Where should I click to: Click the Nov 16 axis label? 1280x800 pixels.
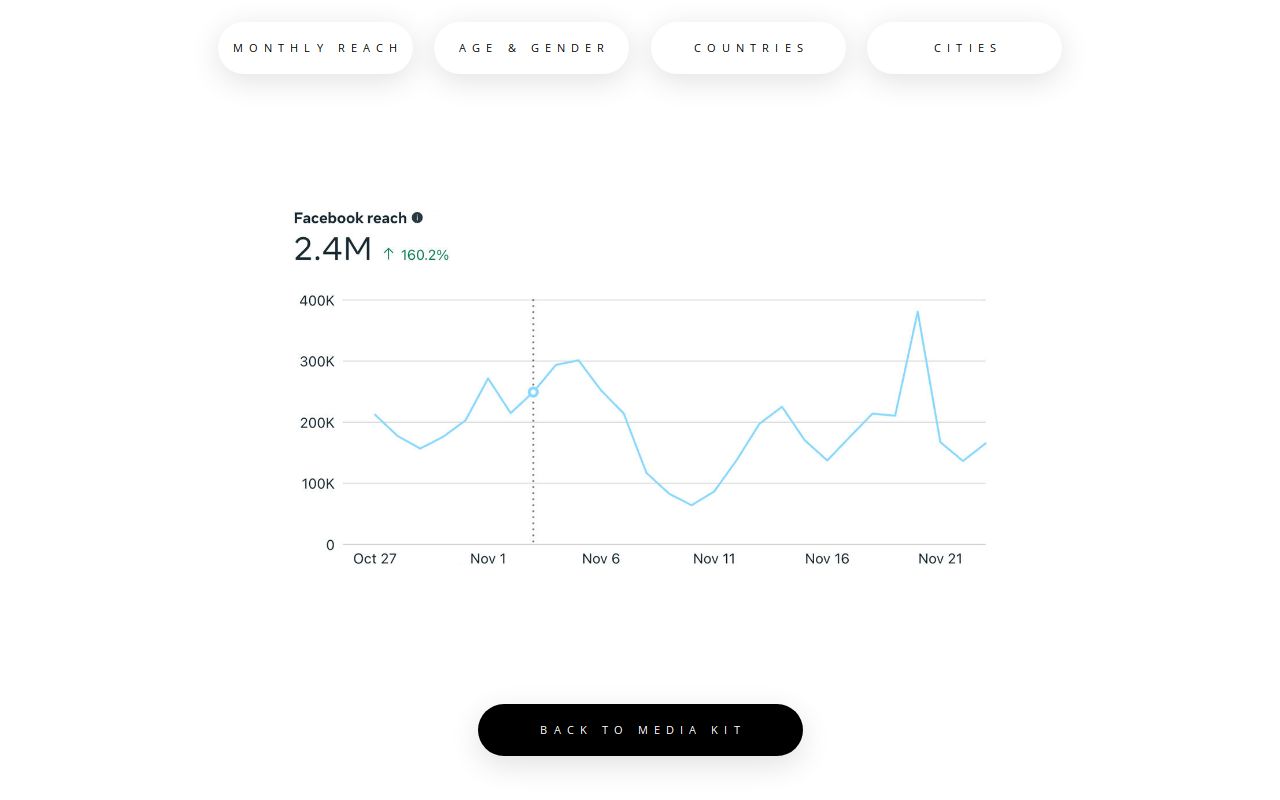click(x=826, y=558)
